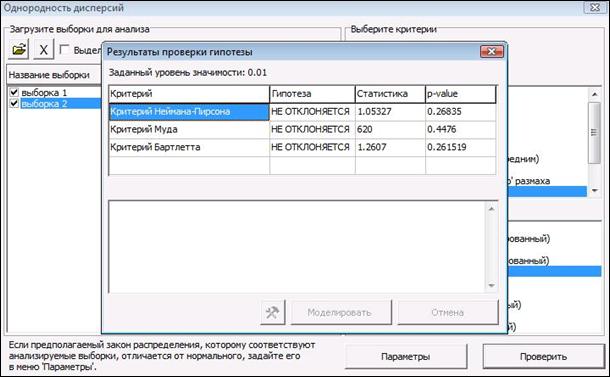Click the 'p-value' column header
Image resolution: width=610 pixels, height=377 pixels.
tap(461, 94)
